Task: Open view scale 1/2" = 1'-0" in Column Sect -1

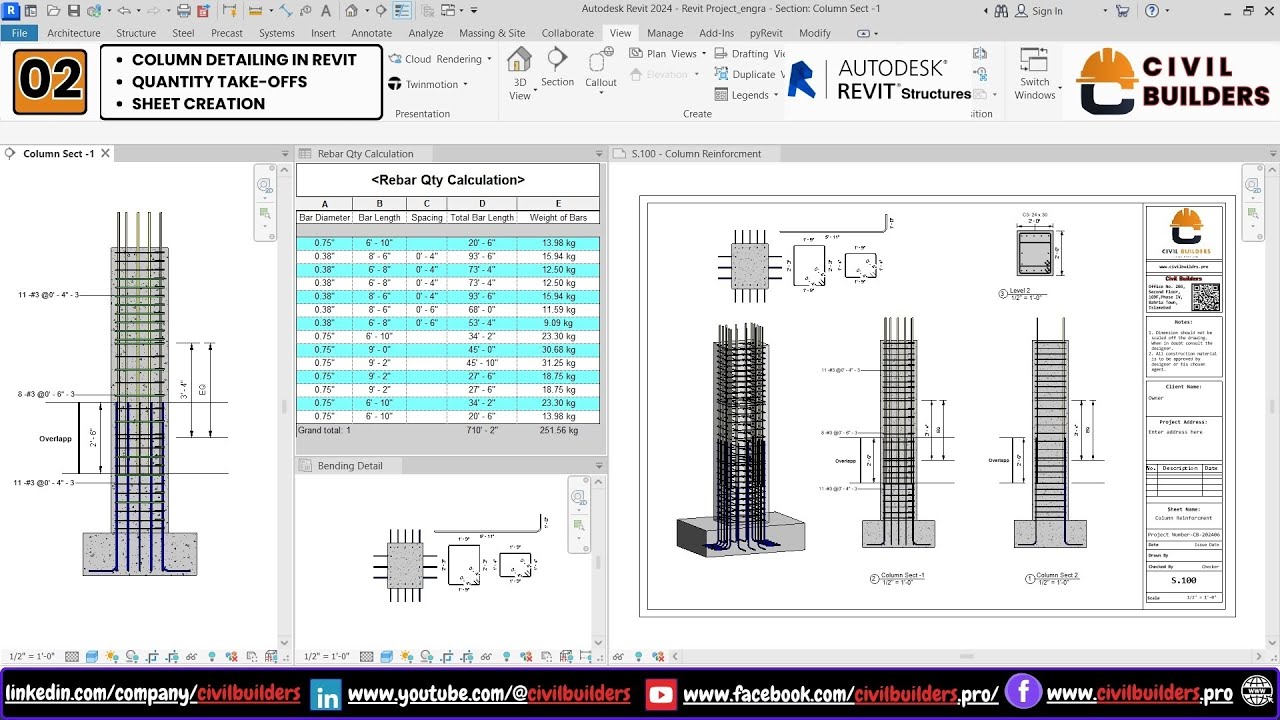Action: click(31, 656)
